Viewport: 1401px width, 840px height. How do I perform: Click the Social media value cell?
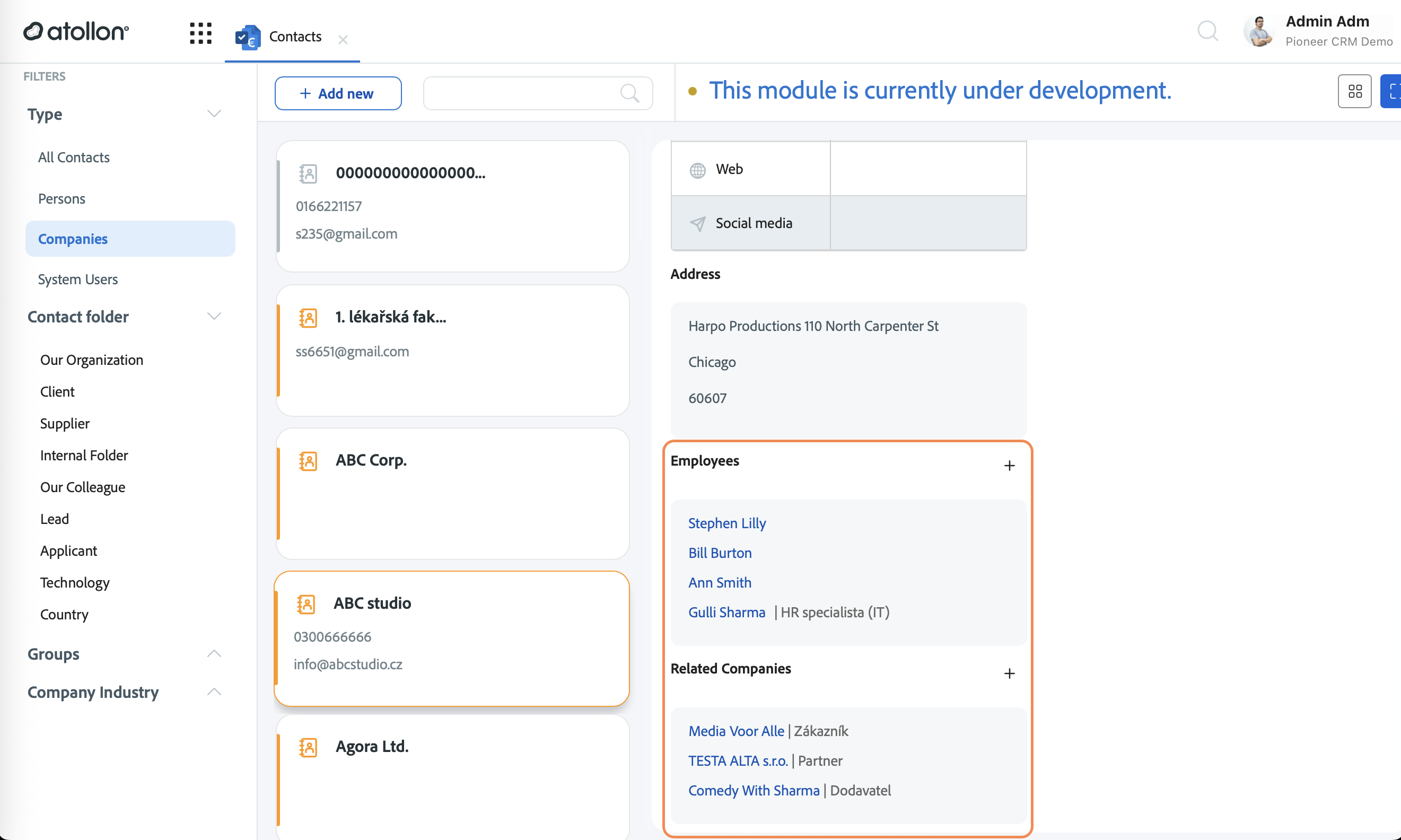pos(928,223)
